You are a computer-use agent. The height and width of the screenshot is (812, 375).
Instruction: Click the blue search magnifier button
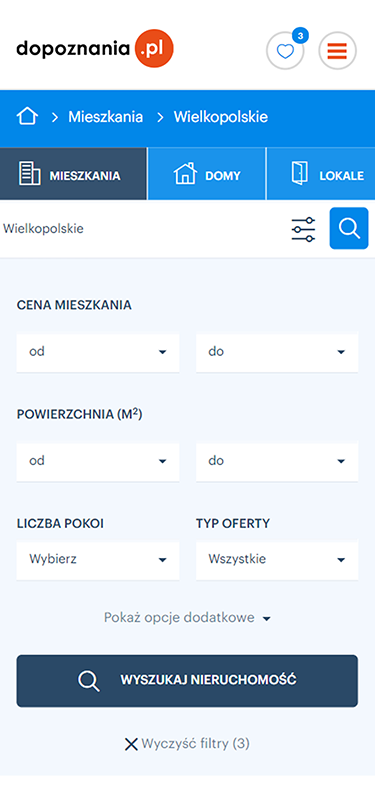(x=349, y=228)
